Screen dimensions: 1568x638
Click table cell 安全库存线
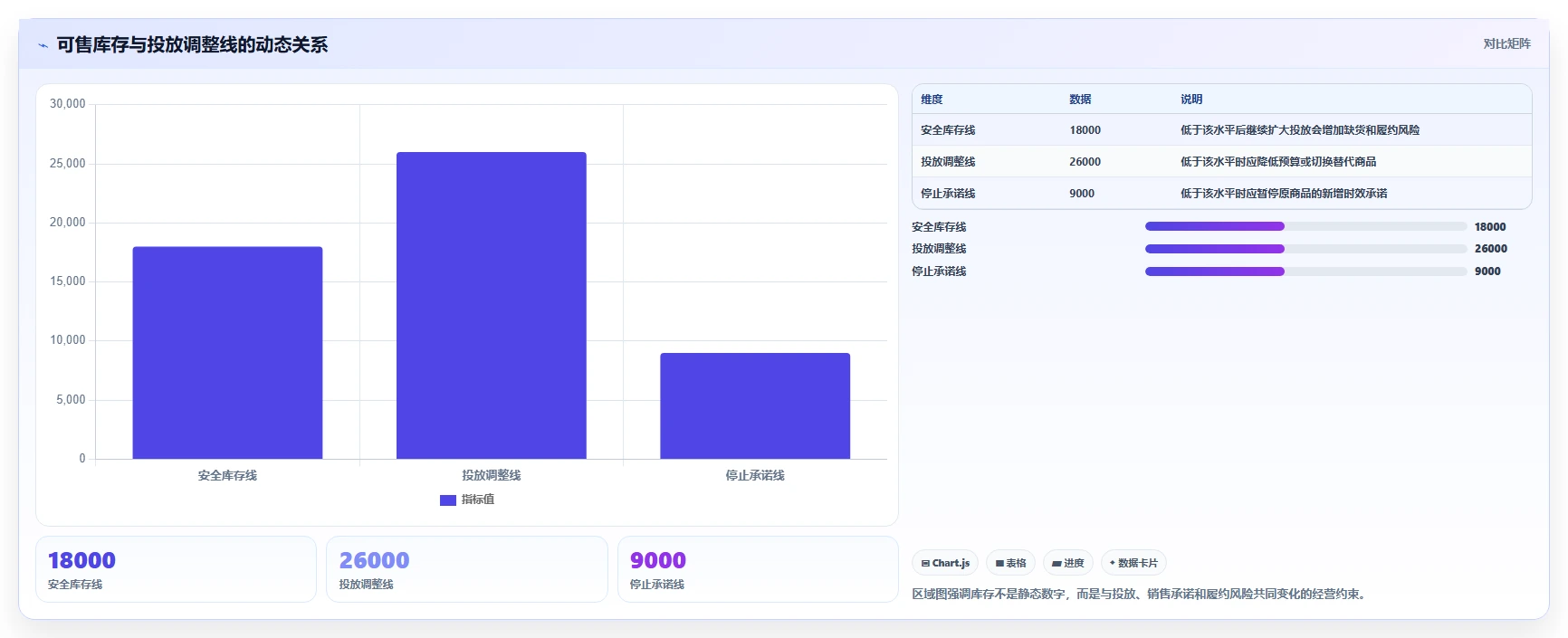click(x=948, y=130)
